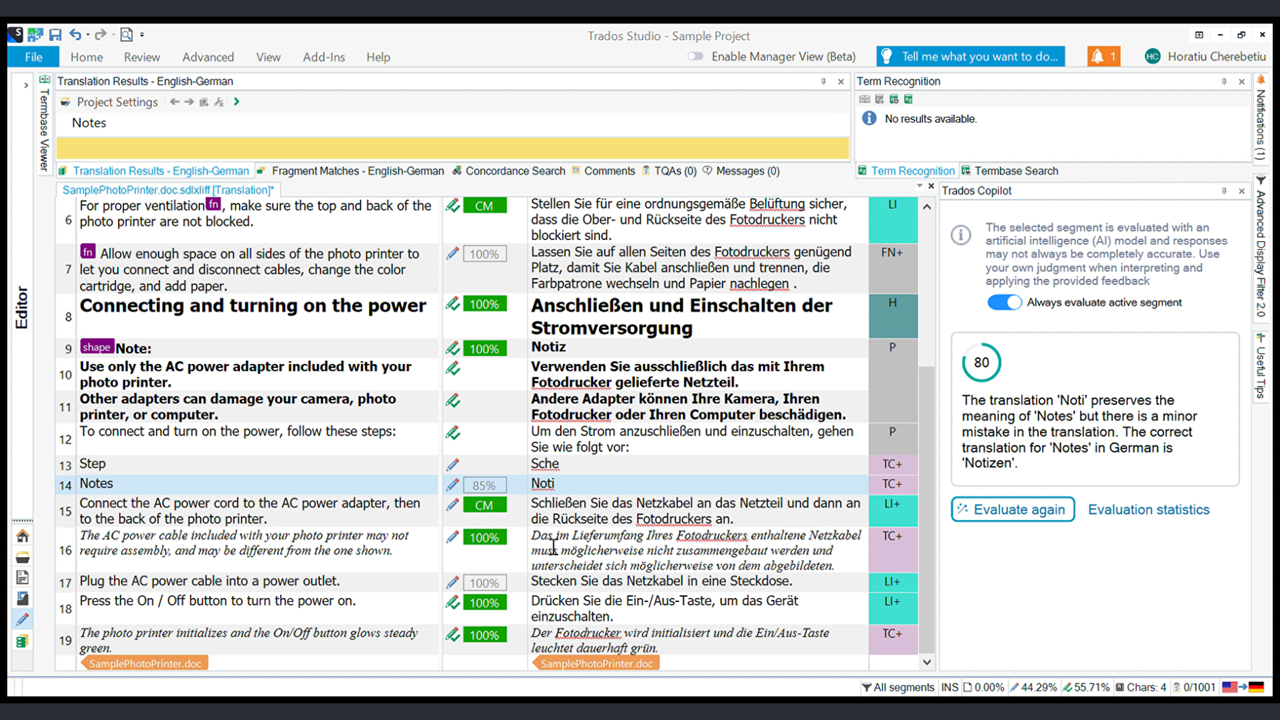Click the info icon in Trados Copilot
This screenshot has height=720, width=1280.
coord(961,235)
